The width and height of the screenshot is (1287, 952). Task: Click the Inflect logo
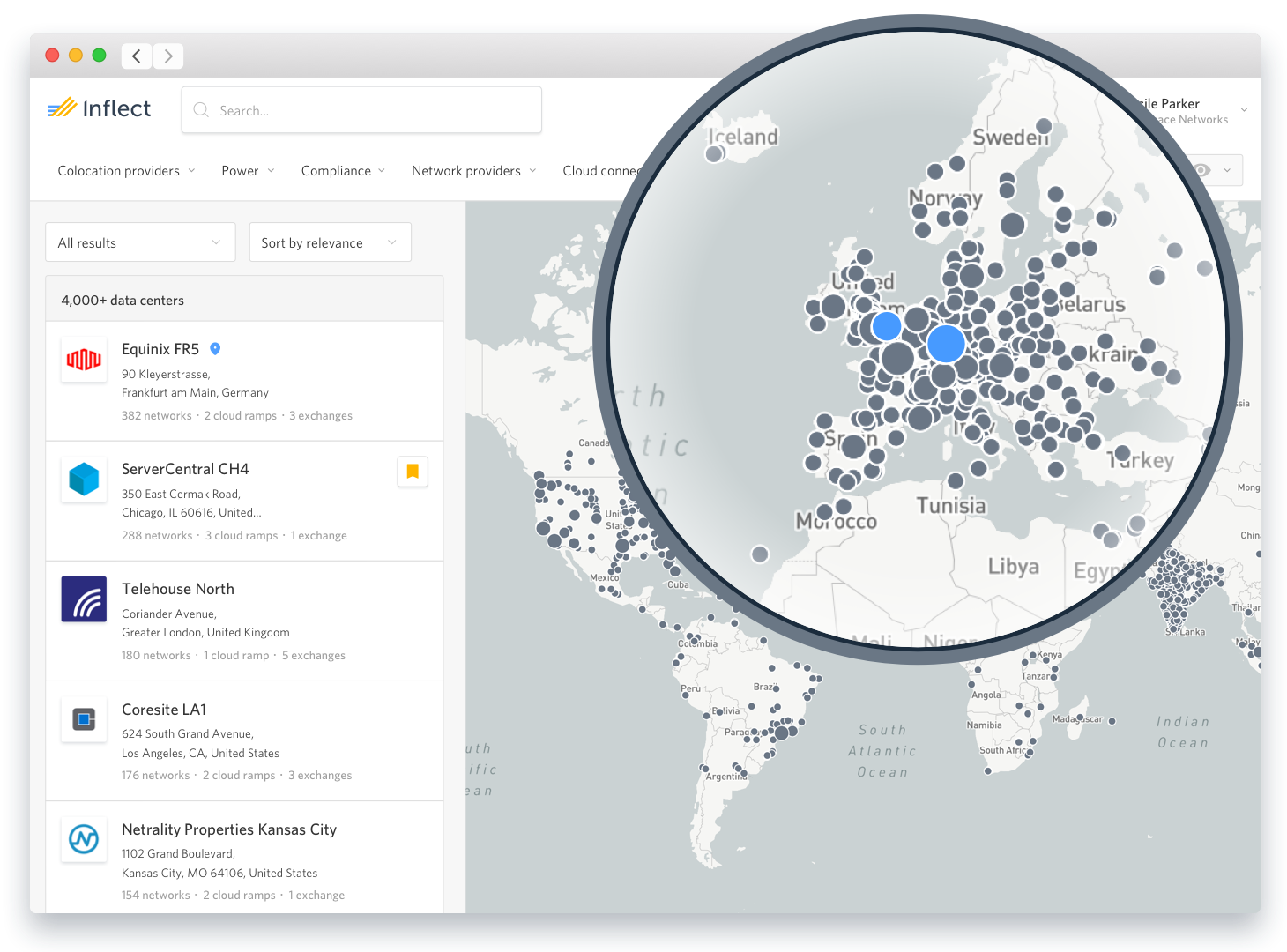pyautogui.click(x=99, y=108)
